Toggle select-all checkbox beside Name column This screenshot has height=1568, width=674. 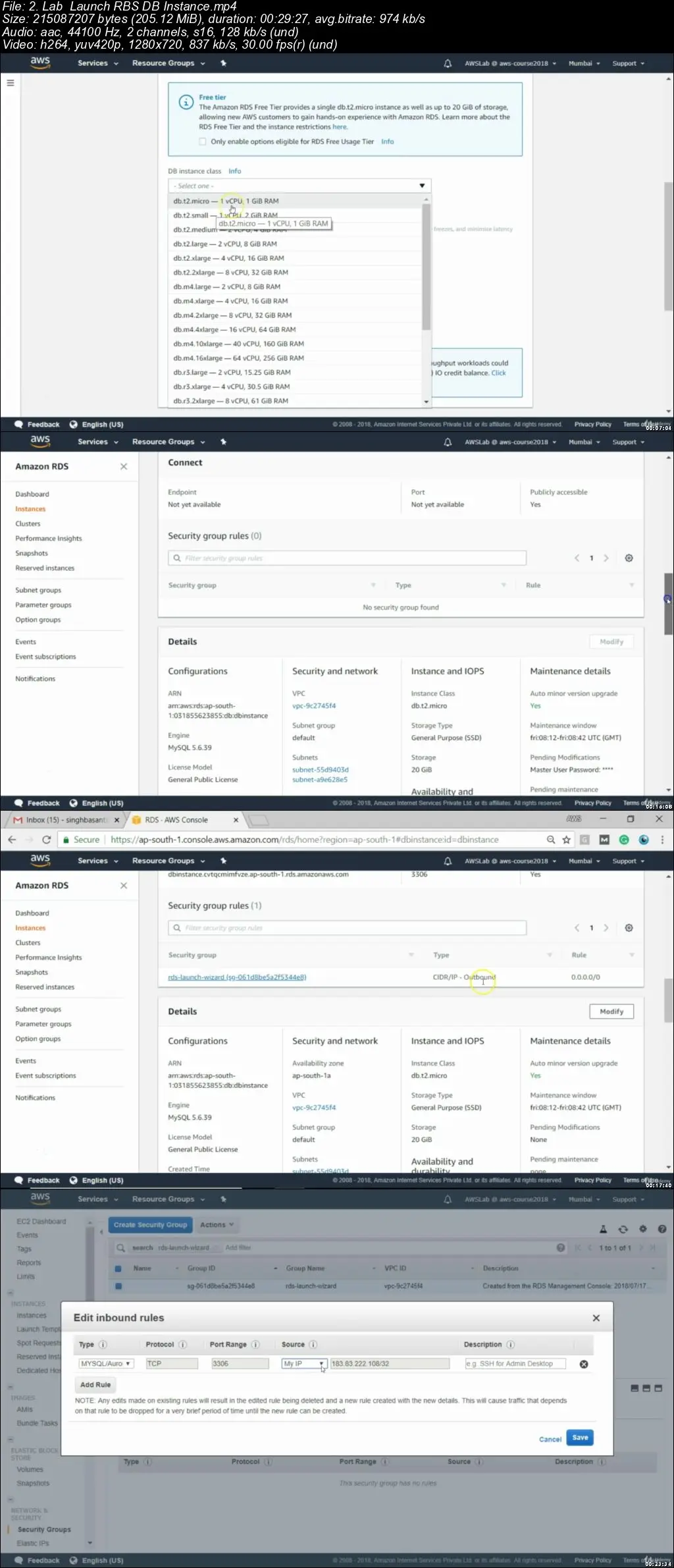(118, 1268)
